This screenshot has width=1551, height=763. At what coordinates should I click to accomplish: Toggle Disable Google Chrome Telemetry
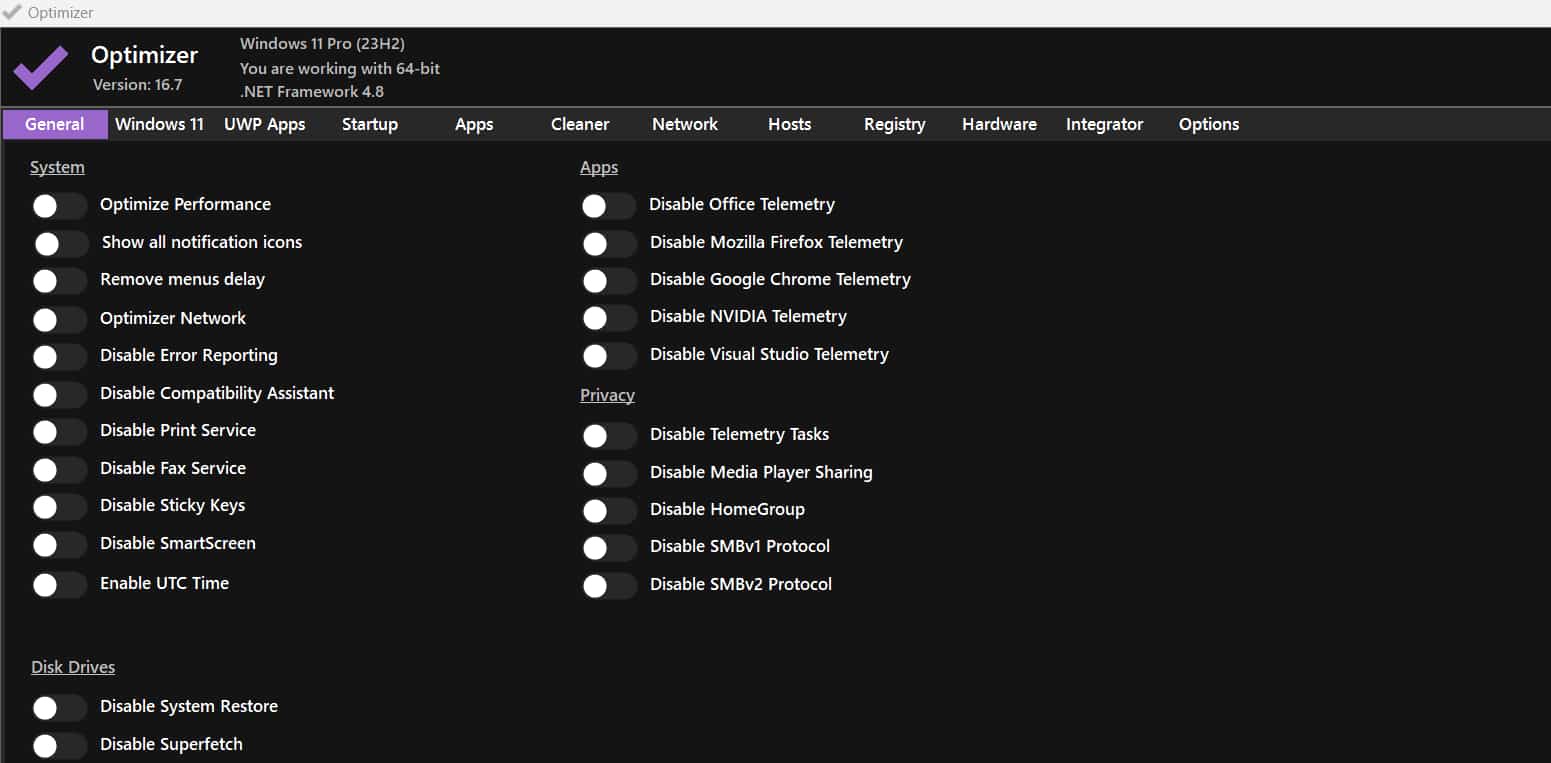pos(608,281)
